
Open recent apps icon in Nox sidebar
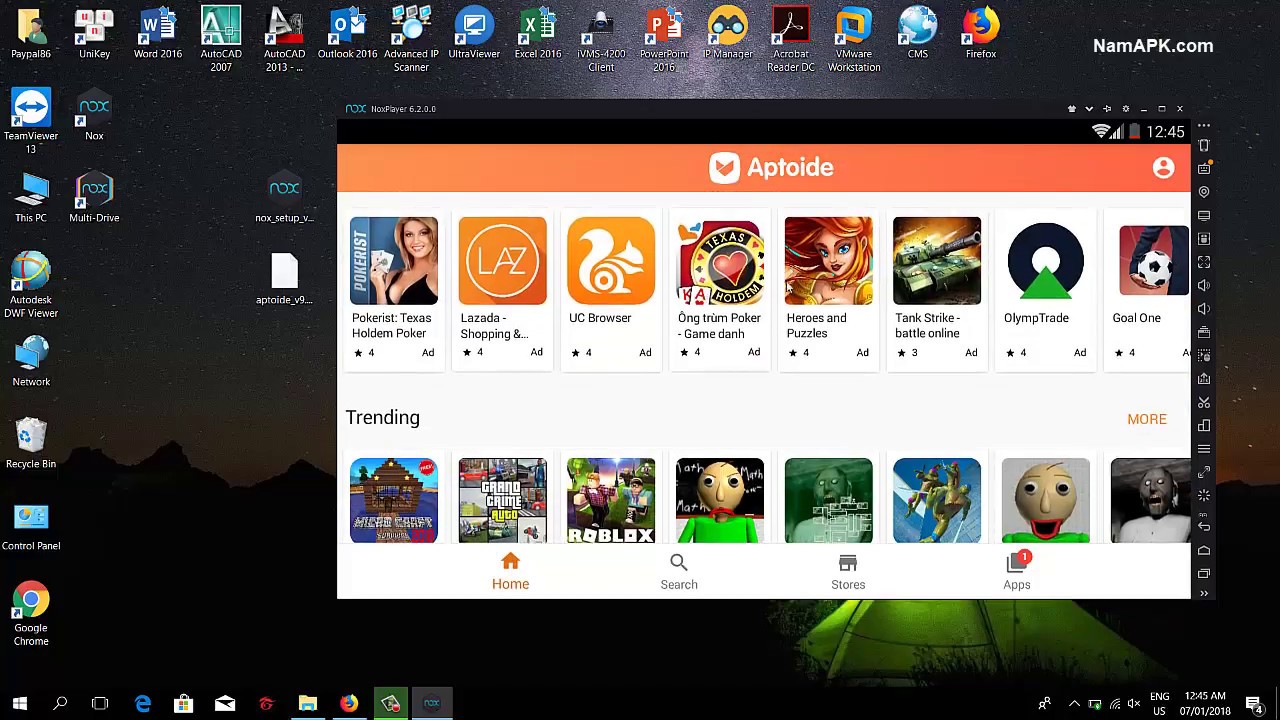click(x=1204, y=573)
